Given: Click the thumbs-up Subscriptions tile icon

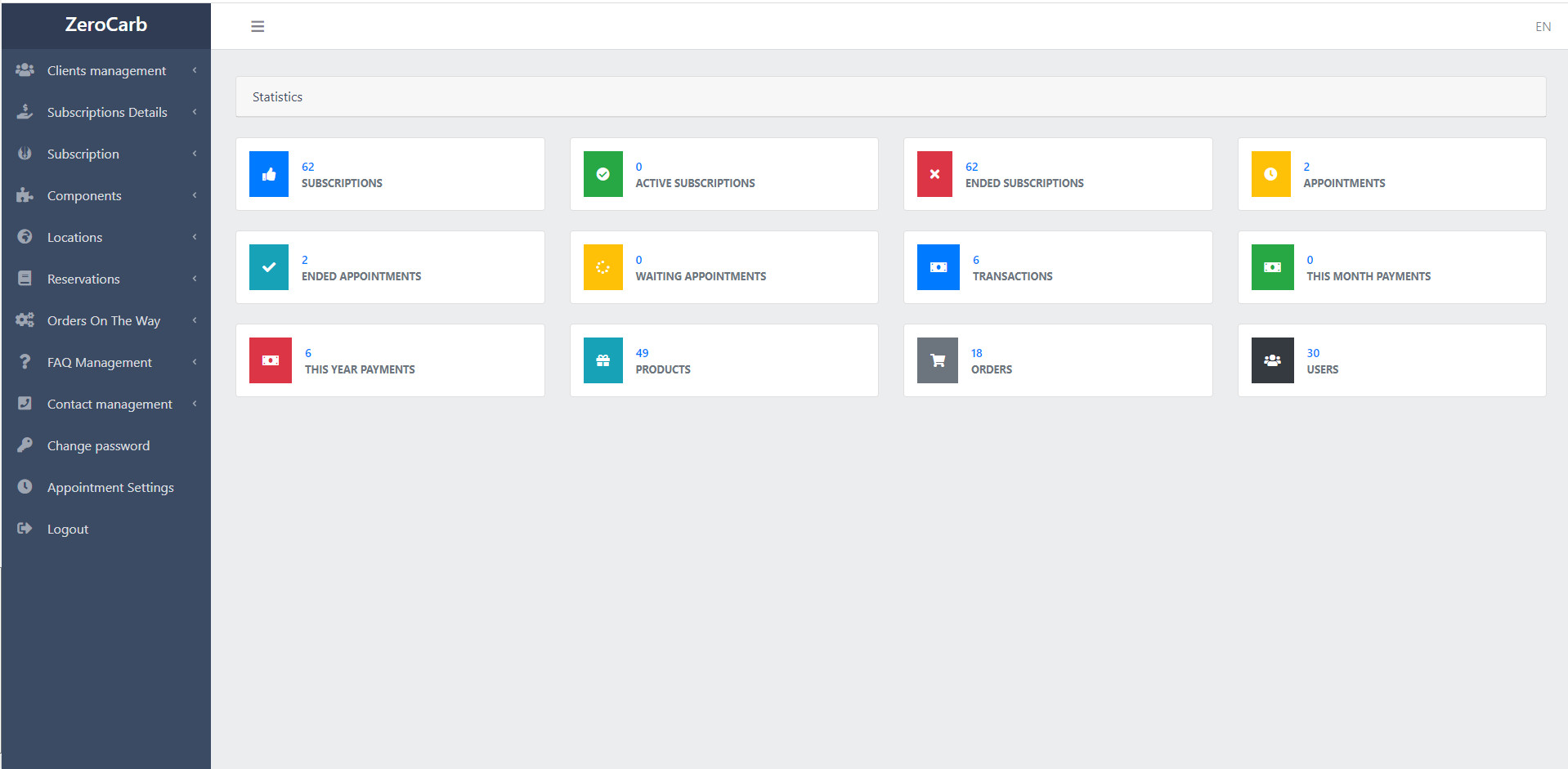Looking at the screenshot, I should pyautogui.click(x=268, y=173).
